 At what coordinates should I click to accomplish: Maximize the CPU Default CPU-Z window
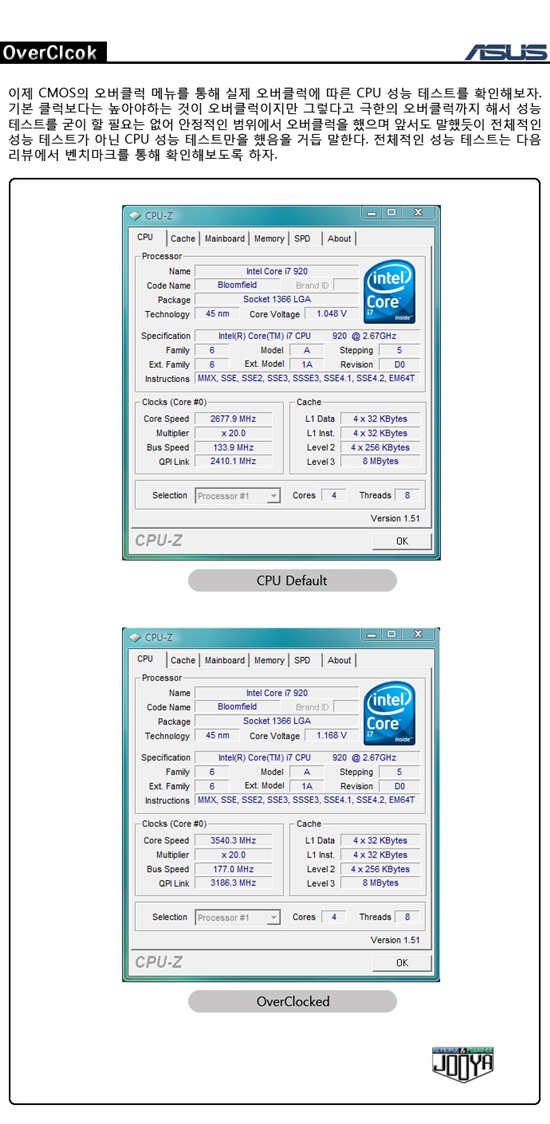click(x=391, y=212)
